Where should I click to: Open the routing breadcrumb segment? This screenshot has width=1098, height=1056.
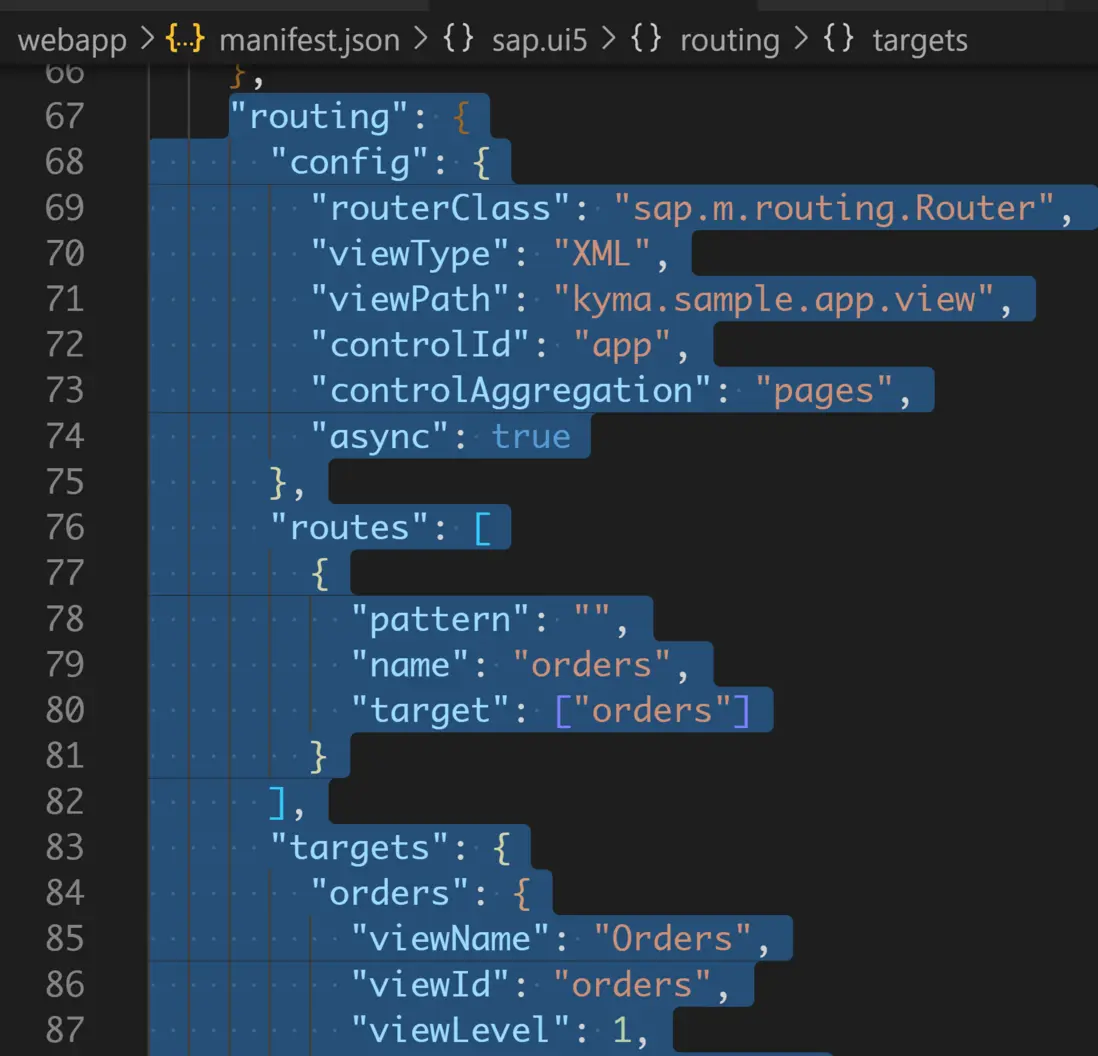(730, 41)
